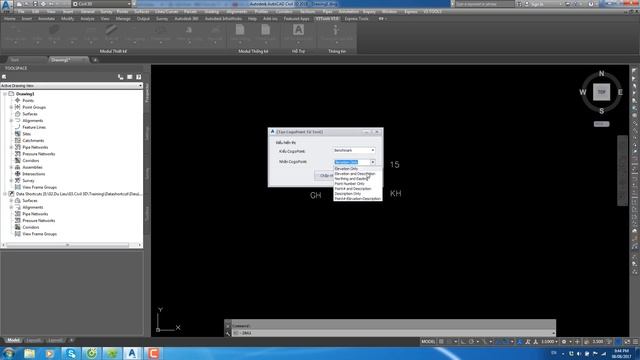
Task: Expand the Pipe Networks node under Drawing1
Action: tap(11, 147)
